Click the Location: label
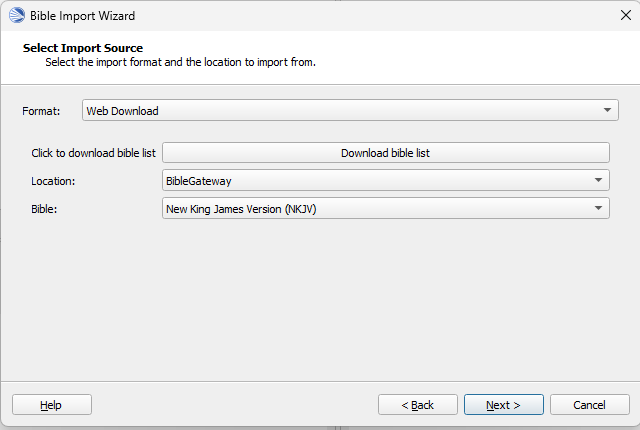640x430 pixels. 53,181
